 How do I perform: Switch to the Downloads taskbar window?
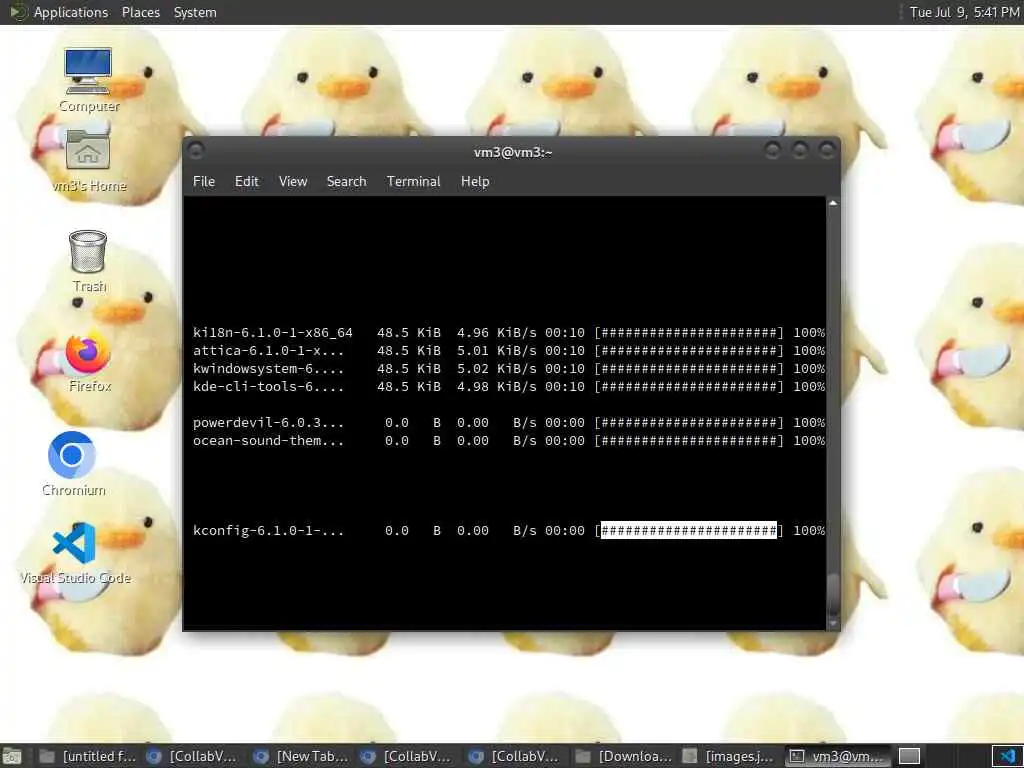pos(624,756)
